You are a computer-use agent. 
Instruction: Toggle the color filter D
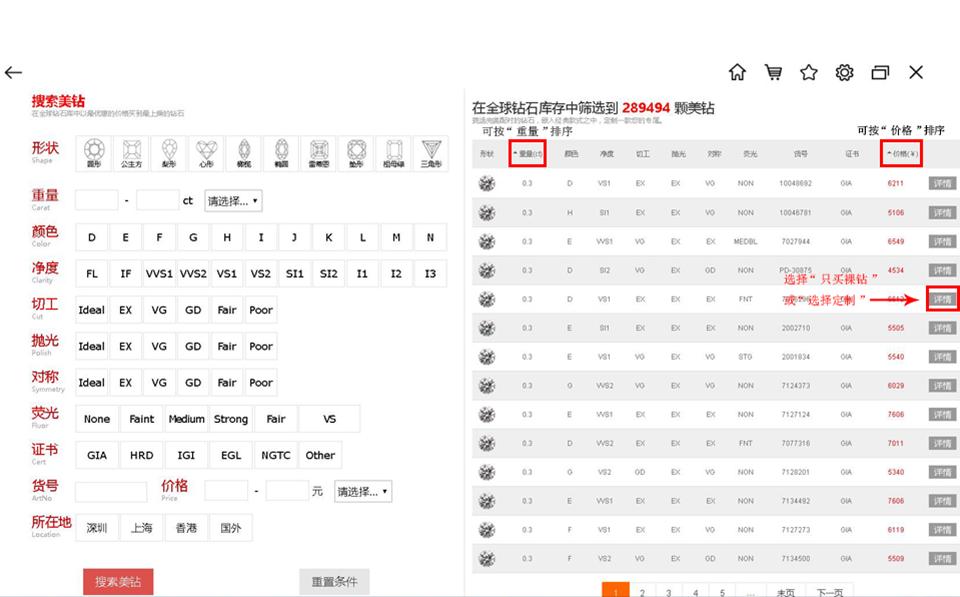pos(90,237)
